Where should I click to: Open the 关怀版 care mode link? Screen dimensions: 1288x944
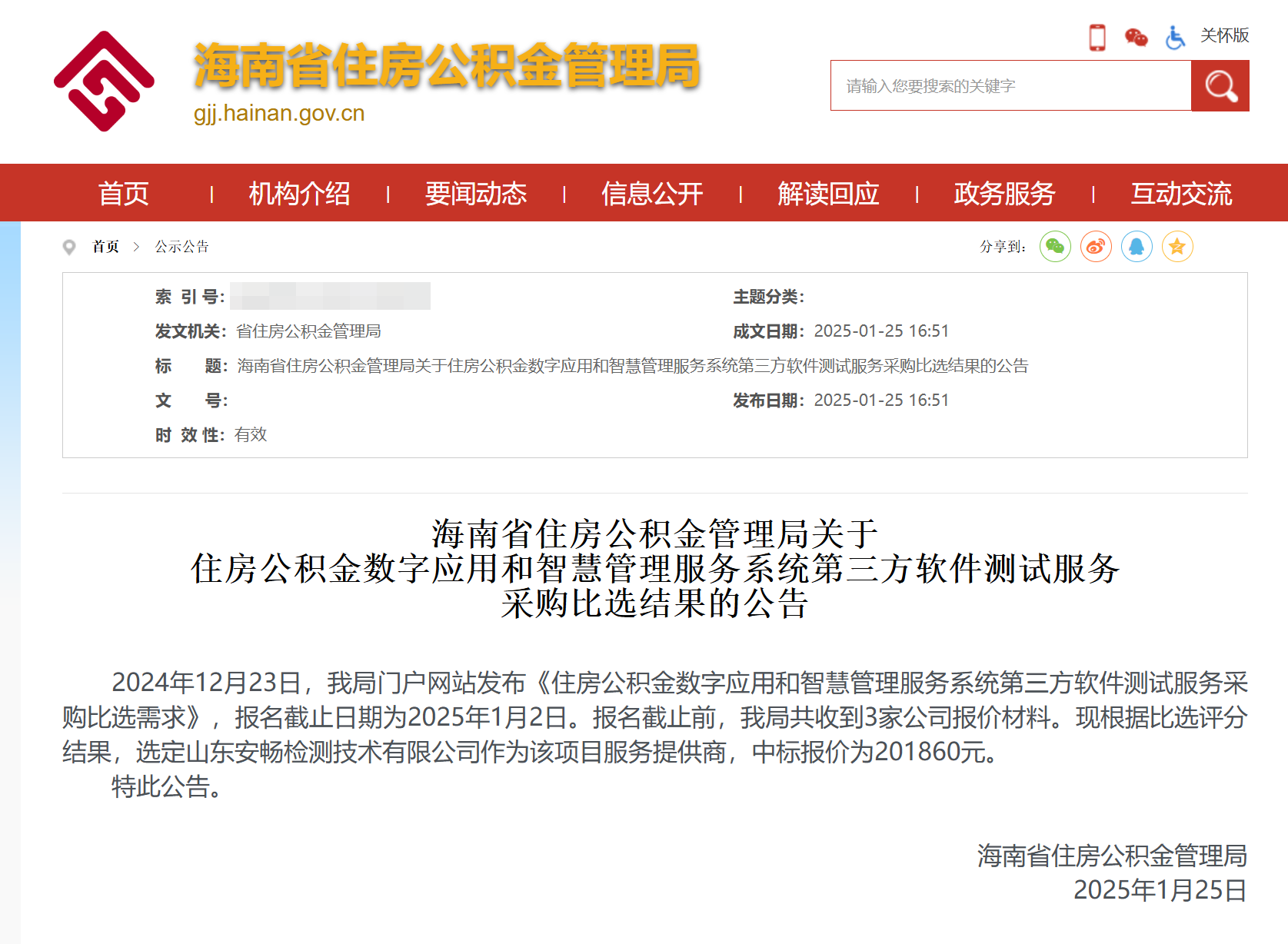pos(1224,35)
